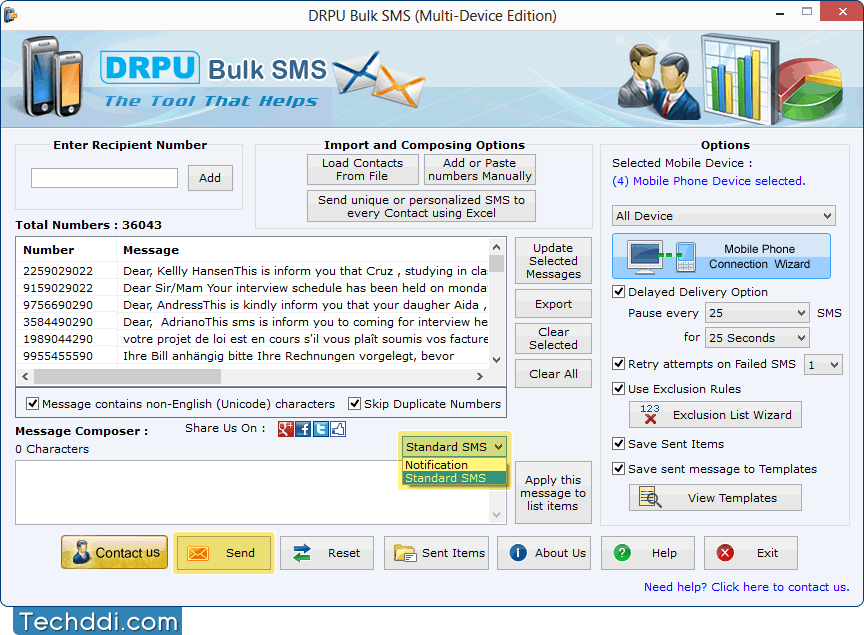
Task: Select the row with number 9756690290
Action: pyautogui.click(x=252, y=305)
